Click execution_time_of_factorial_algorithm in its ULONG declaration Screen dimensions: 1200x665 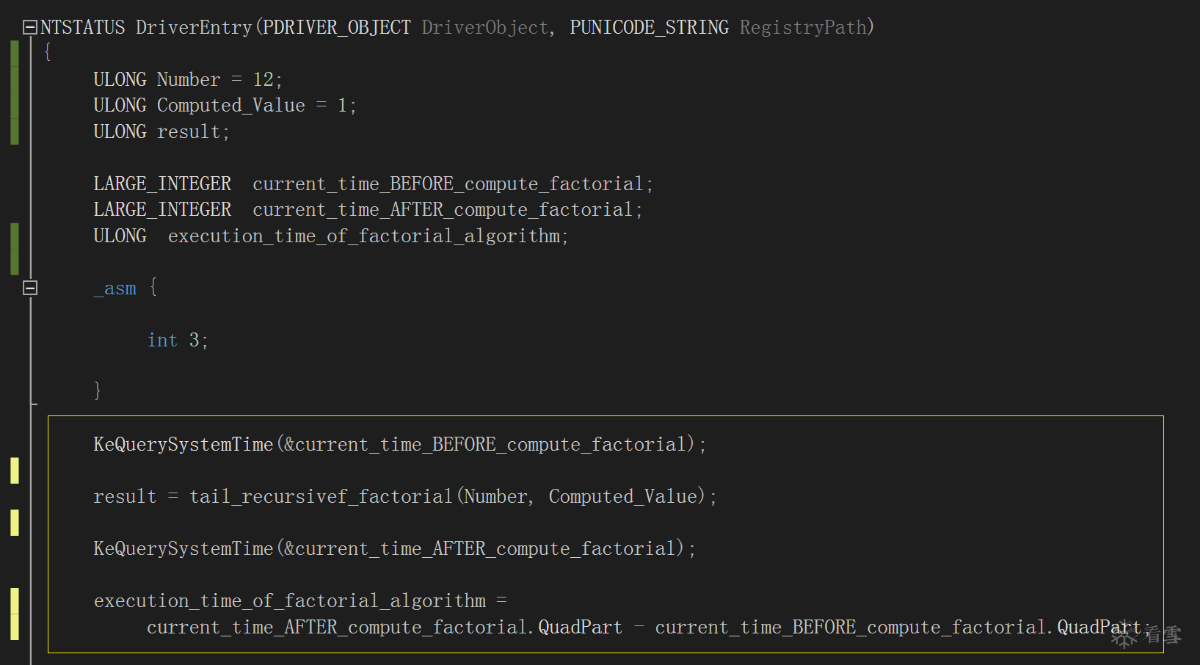pyautogui.click(x=362, y=236)
